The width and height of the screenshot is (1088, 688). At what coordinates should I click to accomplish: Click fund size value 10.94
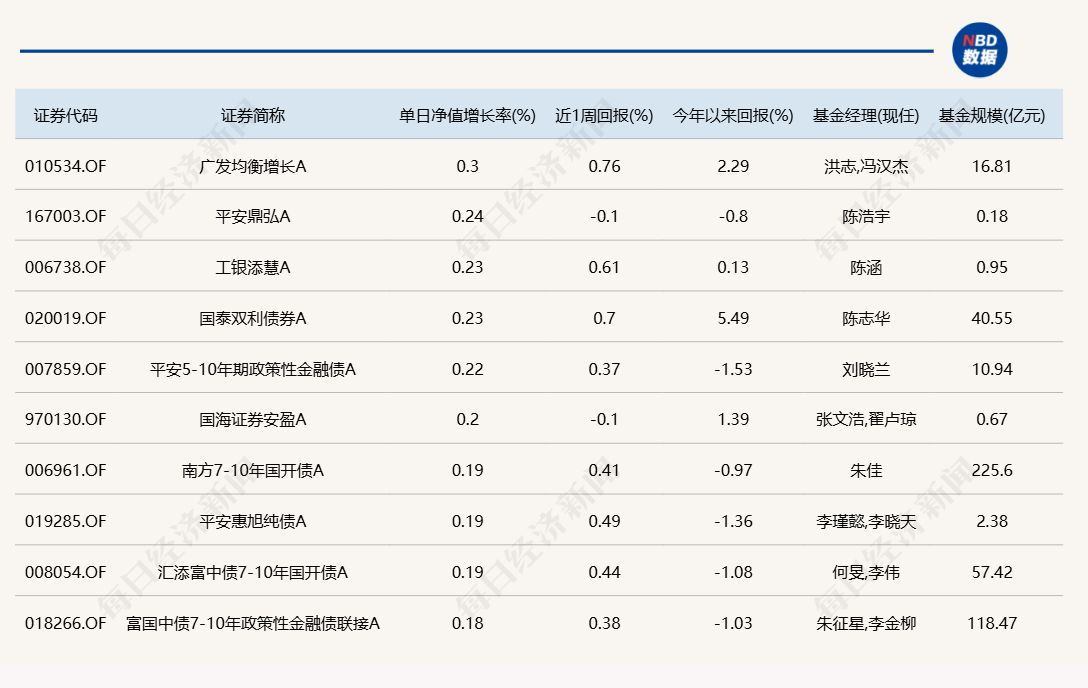coord(992,370)
